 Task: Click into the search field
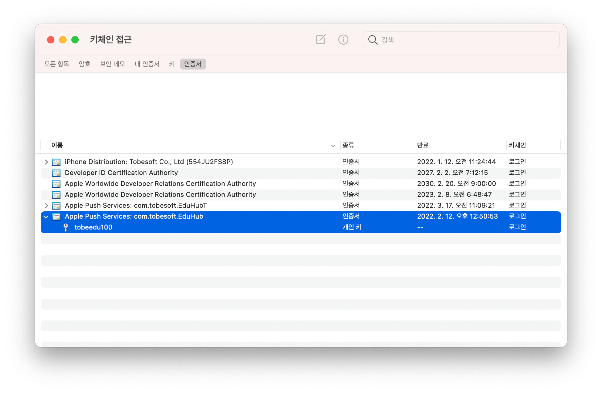coord(461,40)
